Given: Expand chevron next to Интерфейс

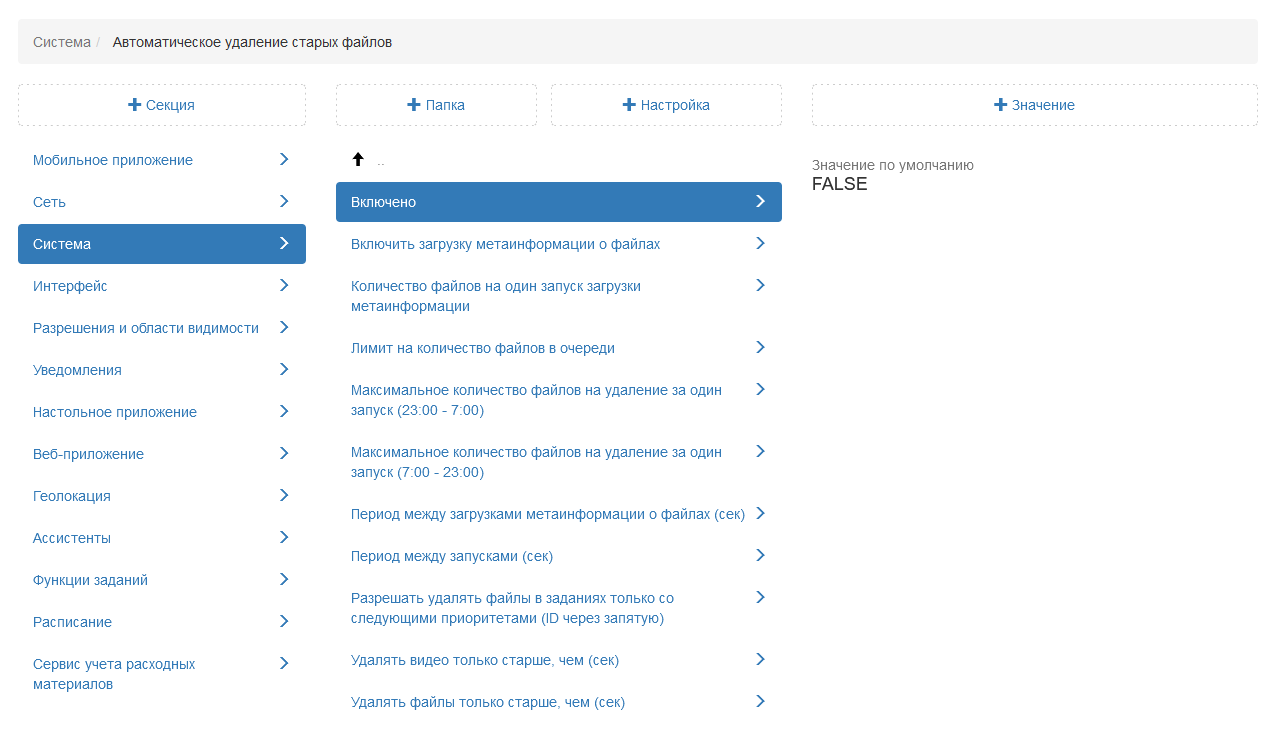Looking at the screenshot, I should (284, 285).
